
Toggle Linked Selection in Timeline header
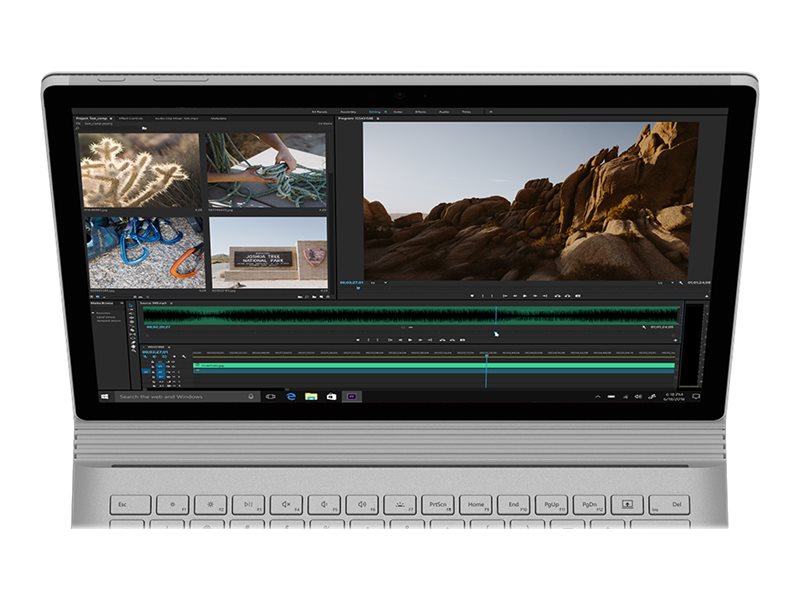tap(164, 357)
